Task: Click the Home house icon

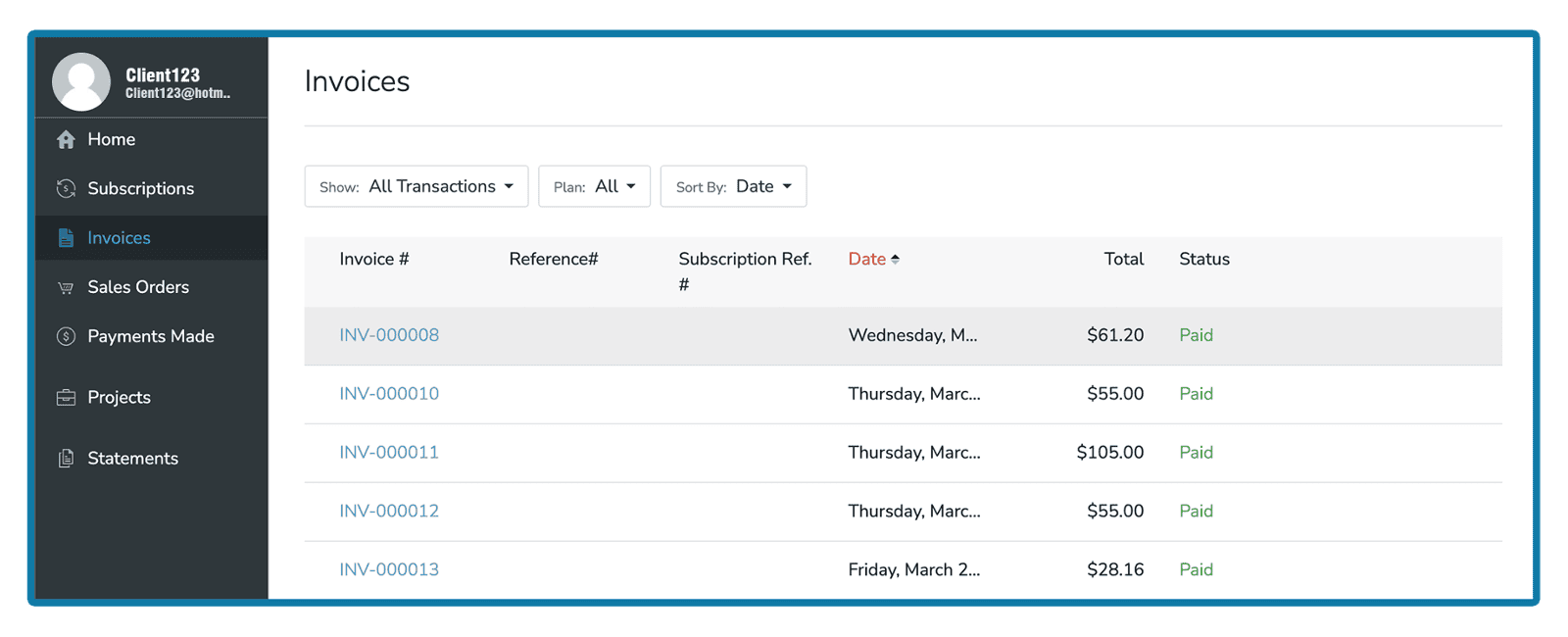Action: click(66, 140)
